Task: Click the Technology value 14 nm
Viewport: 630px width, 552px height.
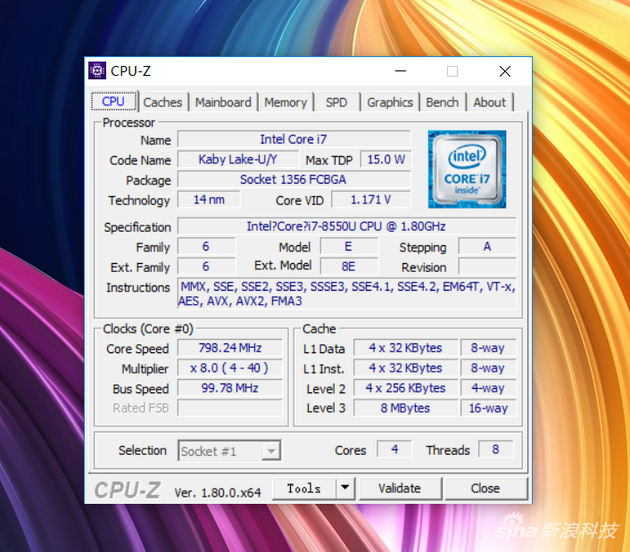Action: [209, 199]
